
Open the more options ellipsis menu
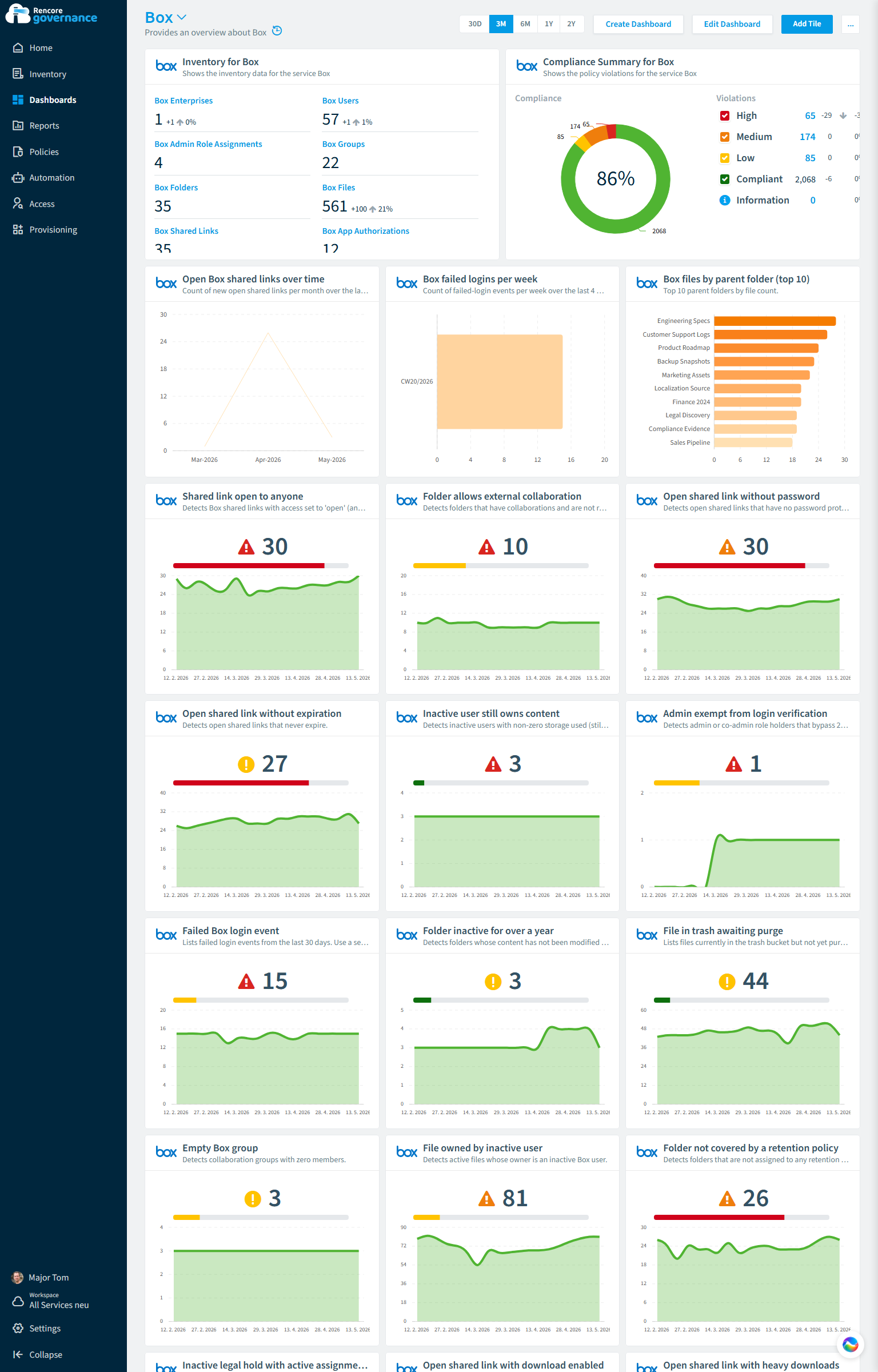pyautogui.click(x=851, y=24)
